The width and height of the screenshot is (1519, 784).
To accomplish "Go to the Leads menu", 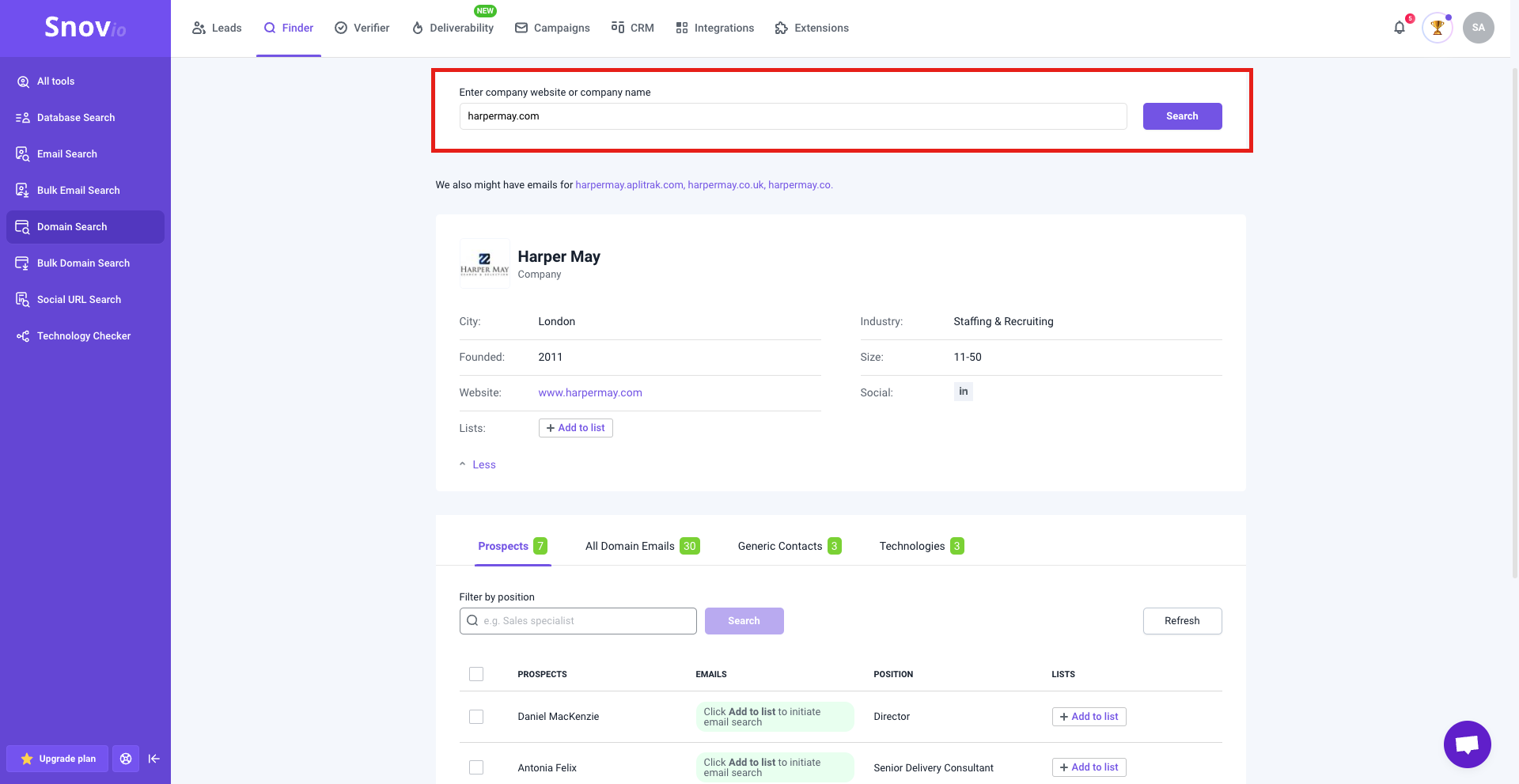I will pos(217,28).
